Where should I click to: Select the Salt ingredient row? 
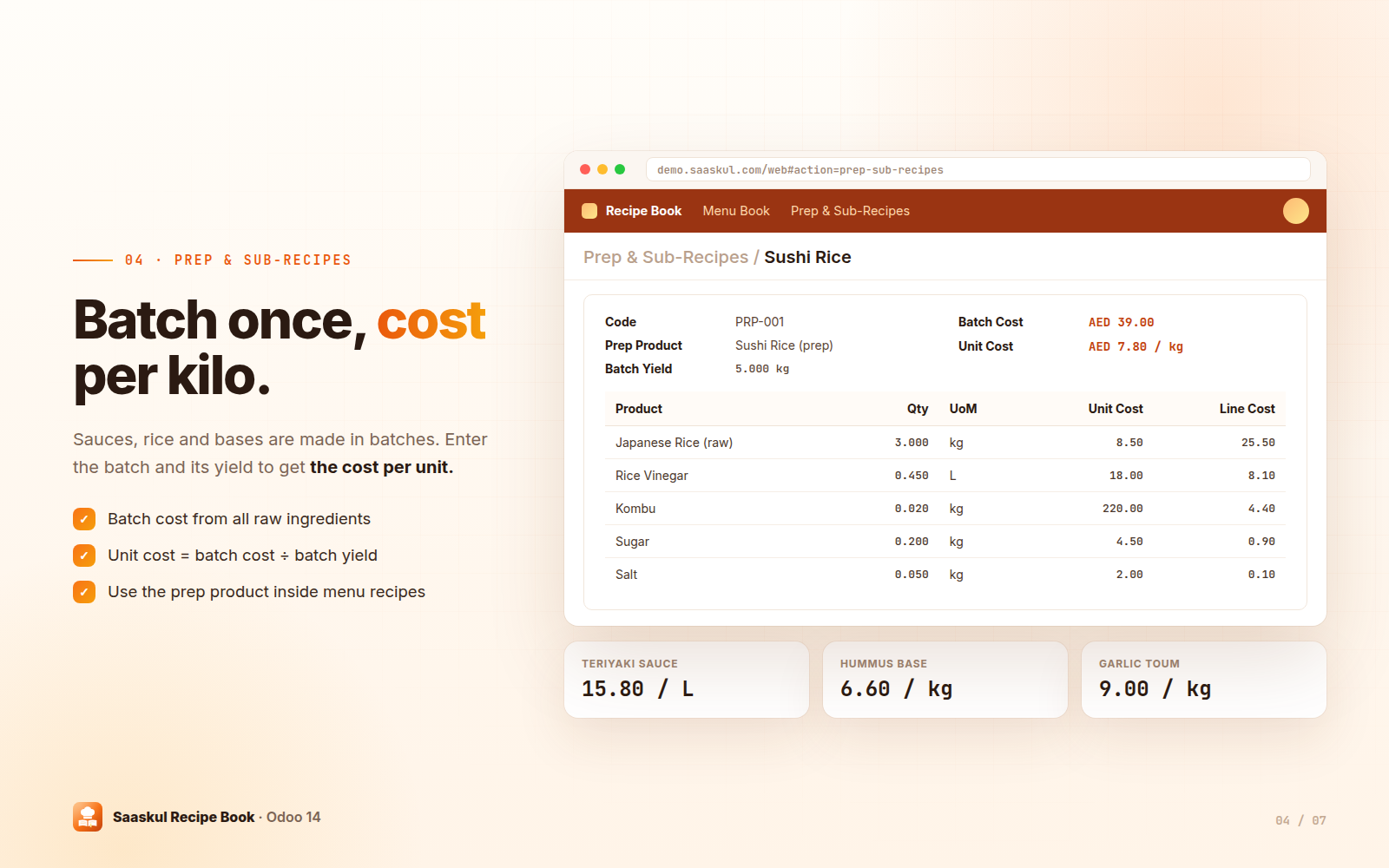coord(945,575)
